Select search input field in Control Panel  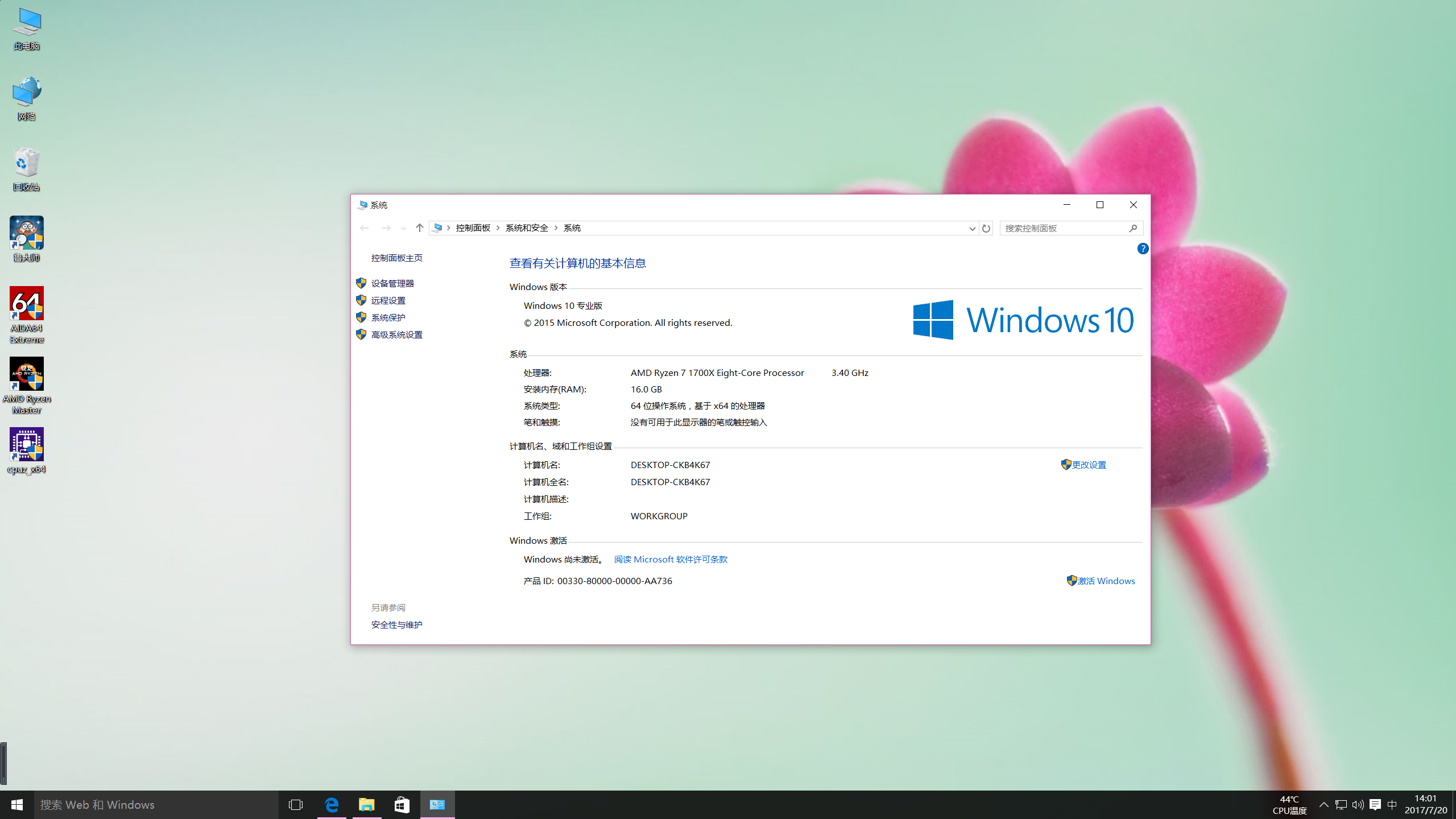click(x=1065, y=228)
